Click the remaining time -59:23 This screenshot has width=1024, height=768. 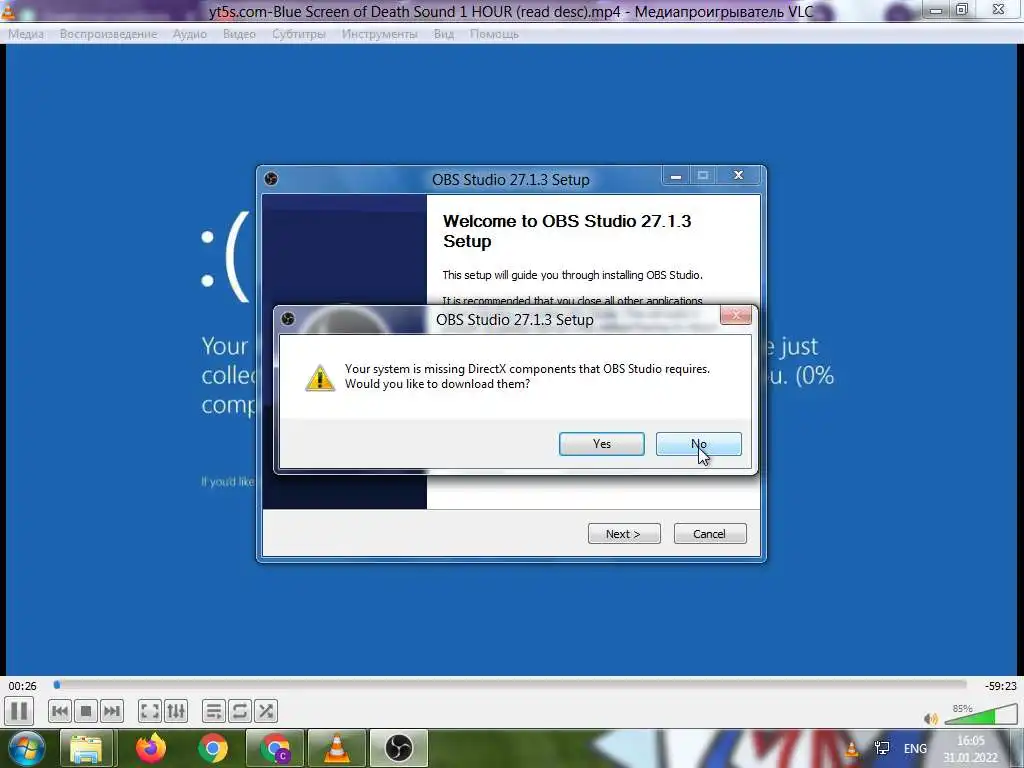[1000, 686]
